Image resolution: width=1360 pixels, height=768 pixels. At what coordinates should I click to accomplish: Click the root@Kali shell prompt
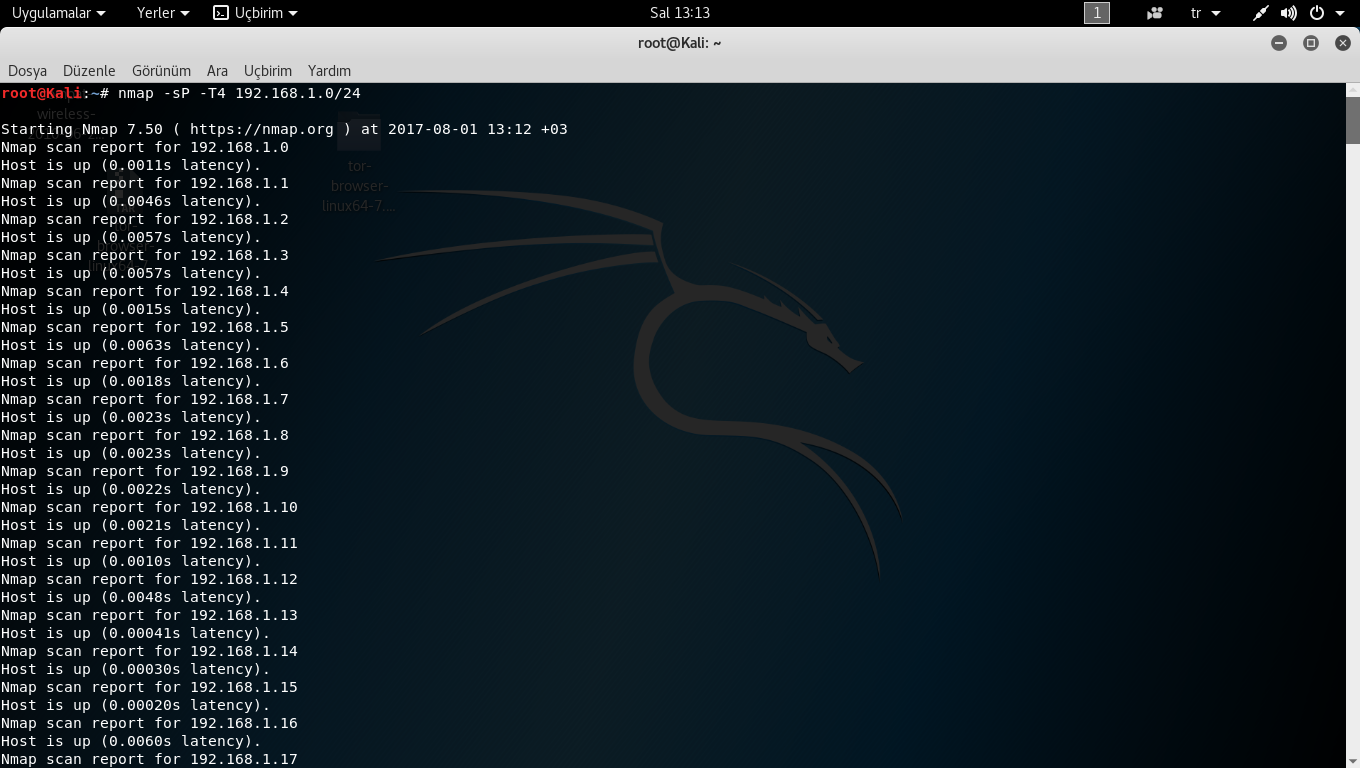tap(55, 93)
